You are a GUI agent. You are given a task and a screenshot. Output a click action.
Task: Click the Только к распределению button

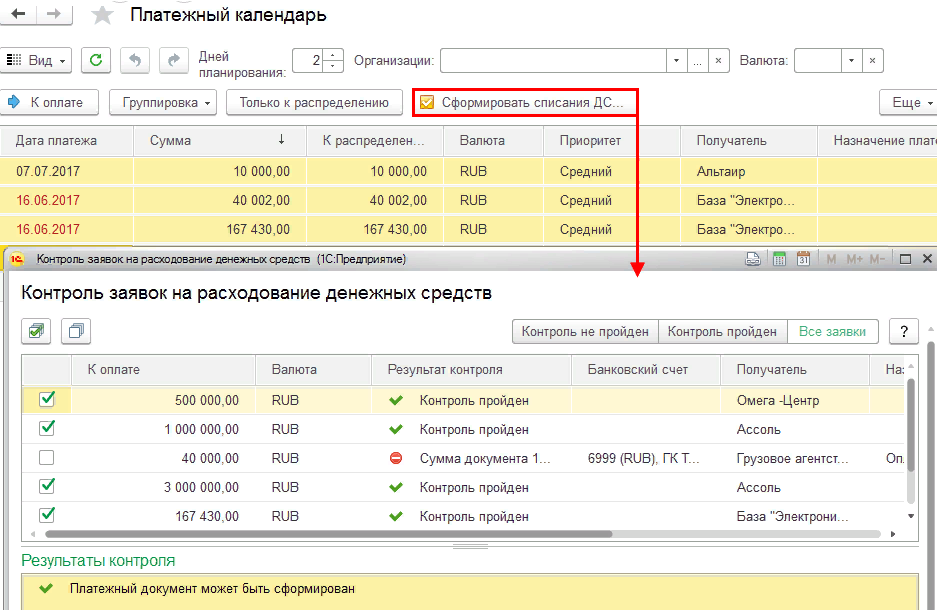(314, 102)
